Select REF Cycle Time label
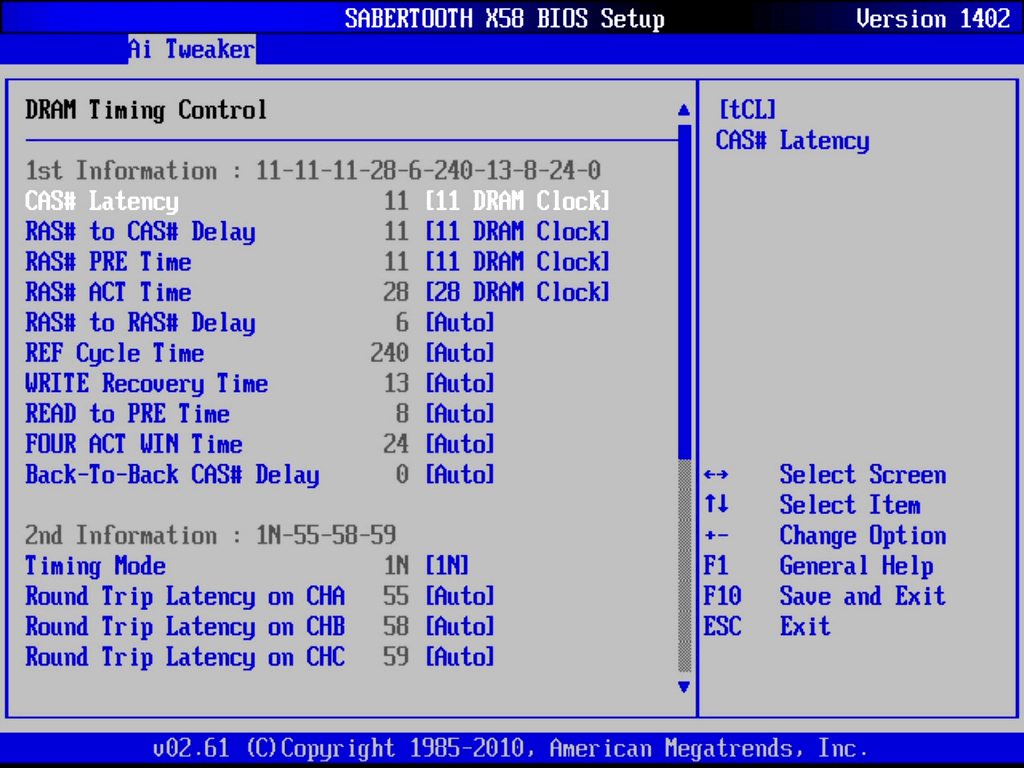The width and height of the screenshot is (1024, 768). click(x=115, y=354)
